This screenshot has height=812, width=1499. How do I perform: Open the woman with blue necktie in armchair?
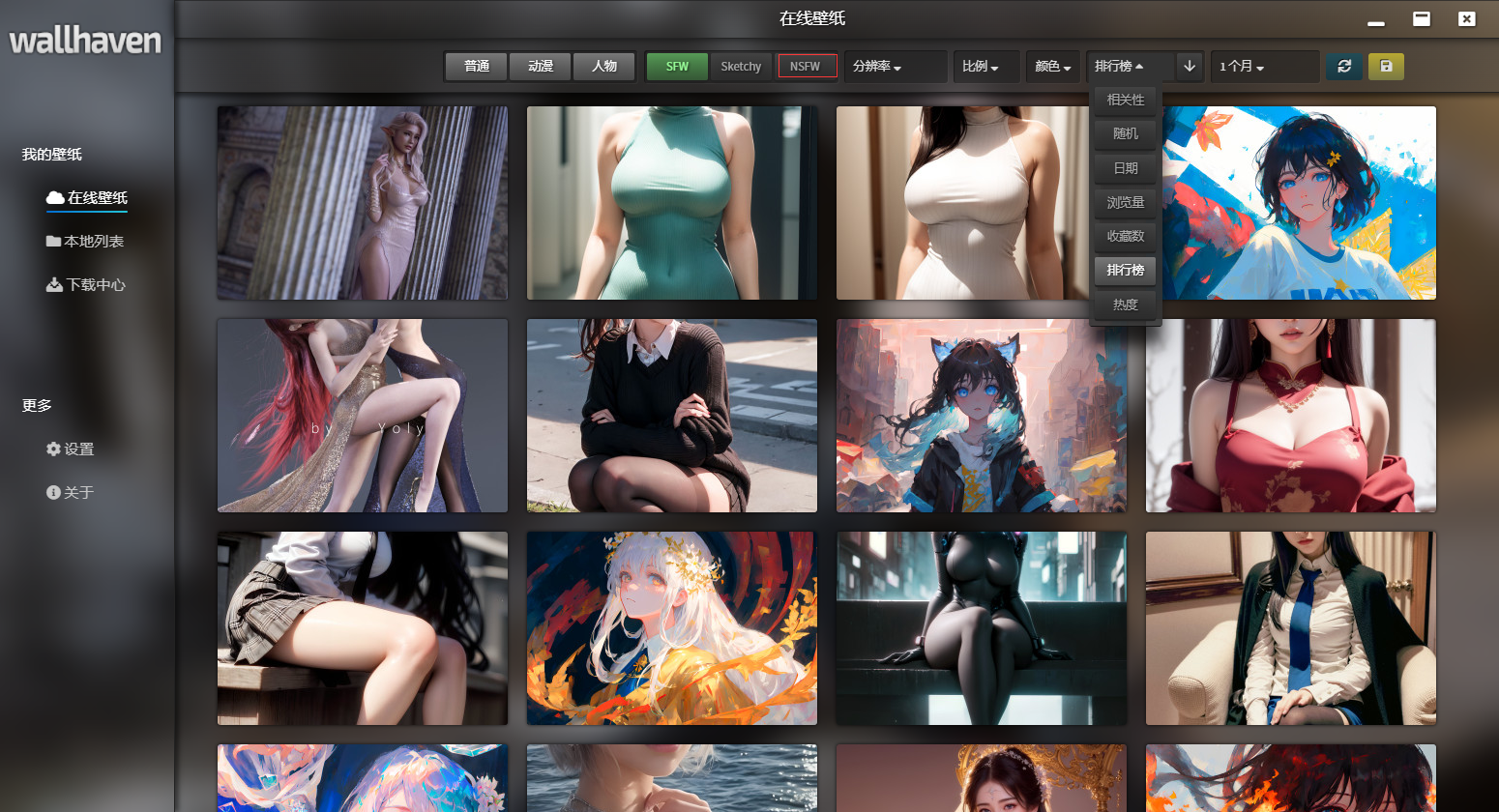pyautogui.click(x=1291, y=628)
